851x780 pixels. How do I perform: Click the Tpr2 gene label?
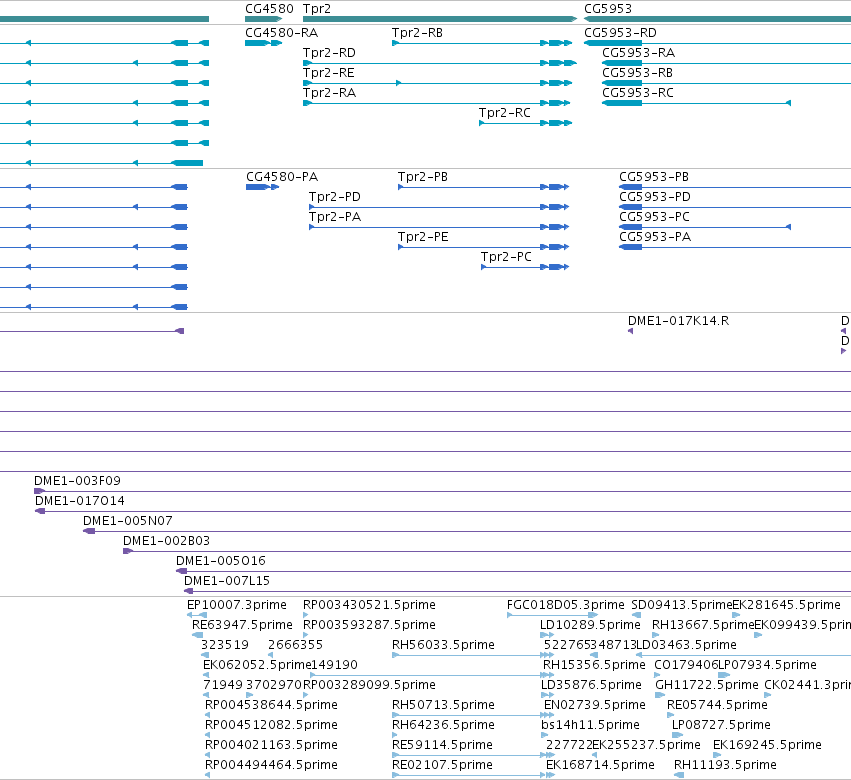tap(317, 9)
